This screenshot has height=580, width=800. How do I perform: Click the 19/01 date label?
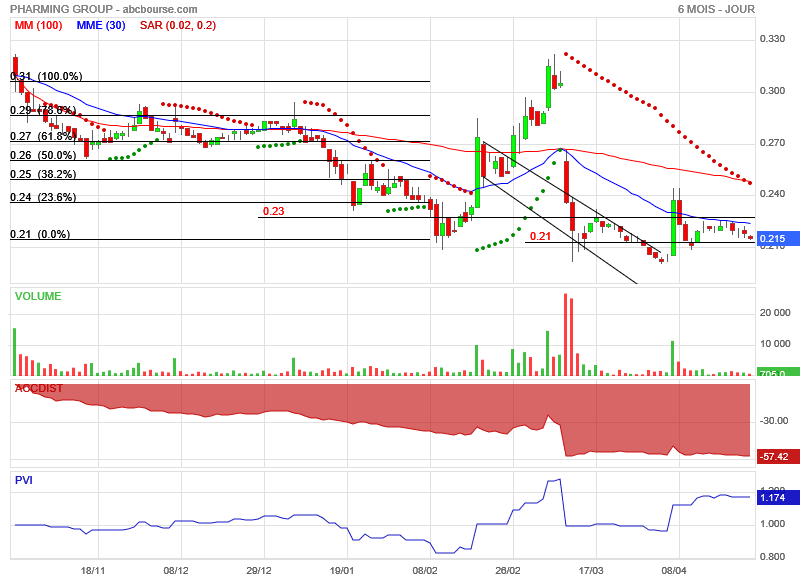pyautogui.click(x=342, y=570)
